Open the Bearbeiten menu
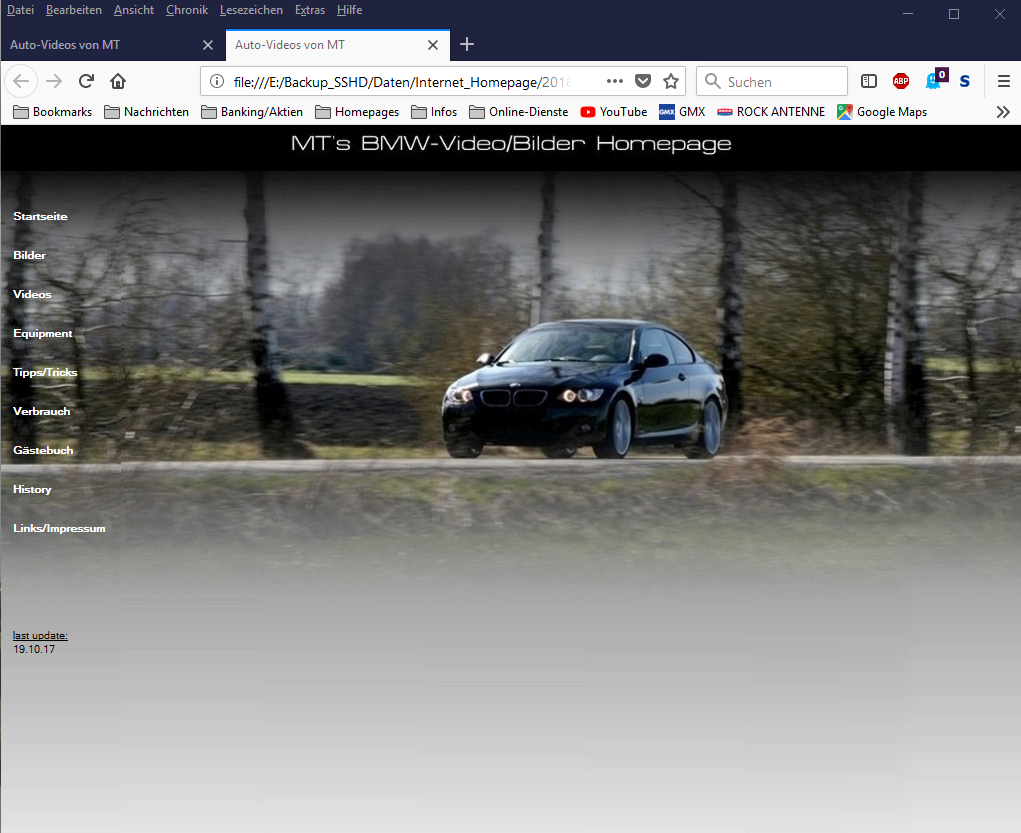The image size is (1021, 833). point(74,10)
